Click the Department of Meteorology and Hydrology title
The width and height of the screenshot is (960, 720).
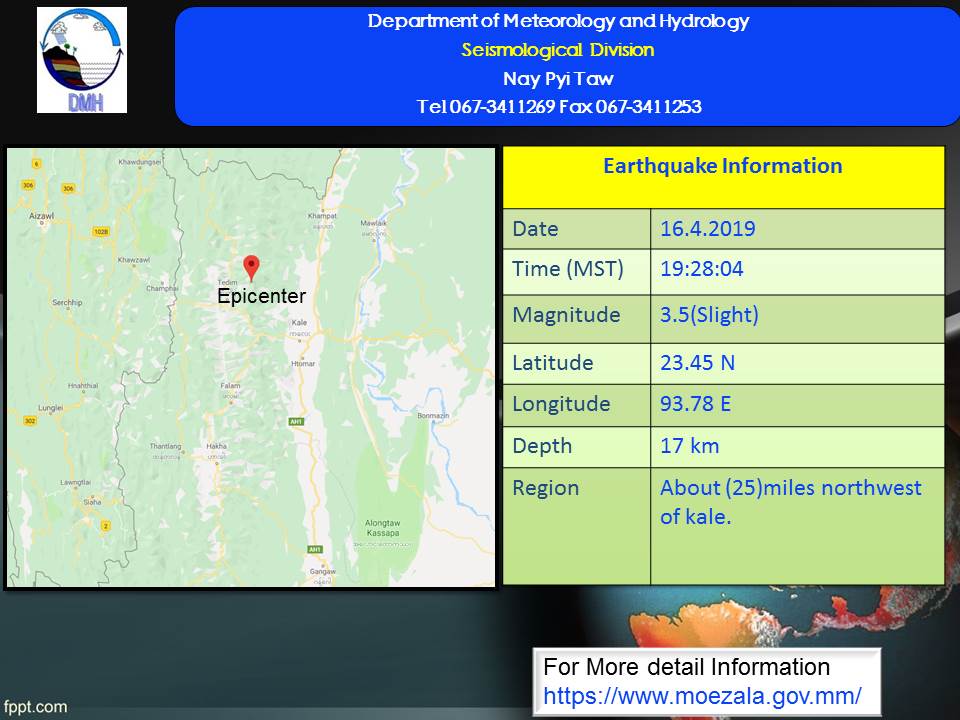click(x=558, y=21)
